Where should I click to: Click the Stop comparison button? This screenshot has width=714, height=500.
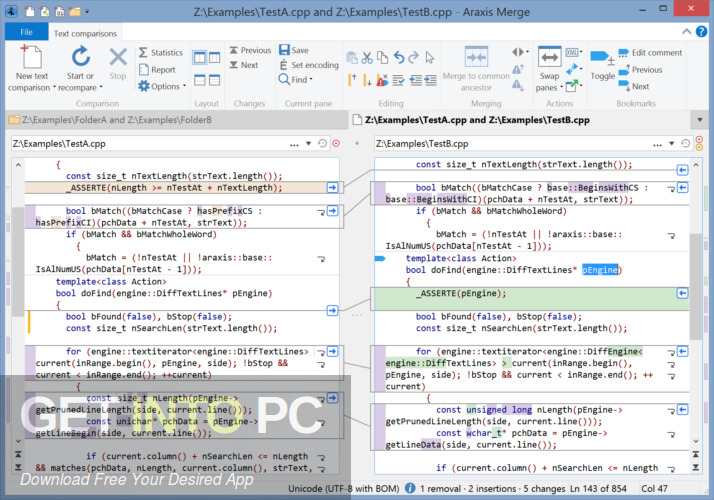point(118,63)
